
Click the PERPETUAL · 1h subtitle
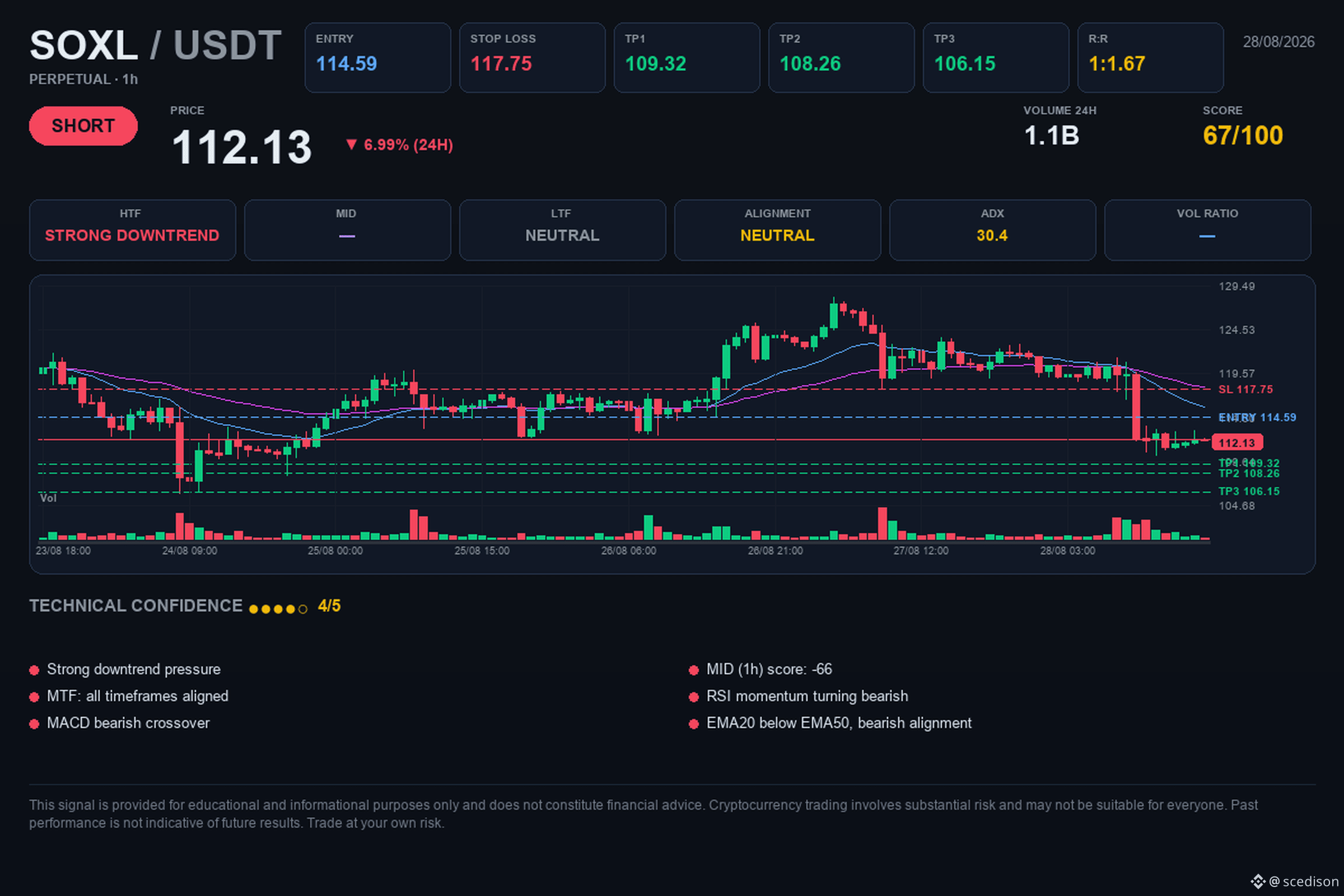83,80
